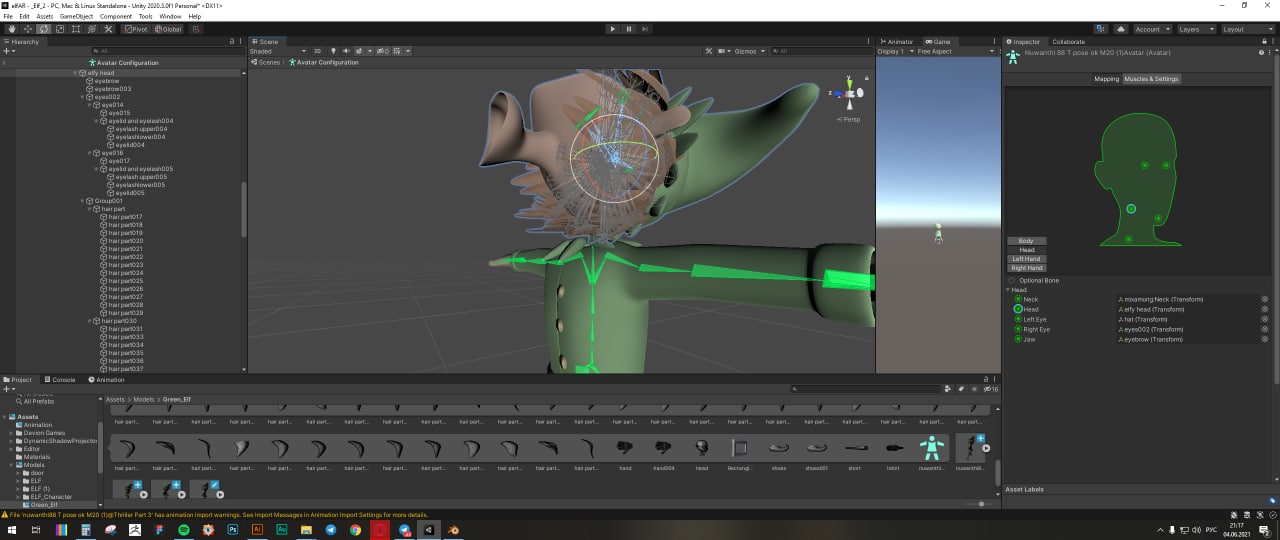Select the Hand tool in the toolbar

click(x=12, y=29)
